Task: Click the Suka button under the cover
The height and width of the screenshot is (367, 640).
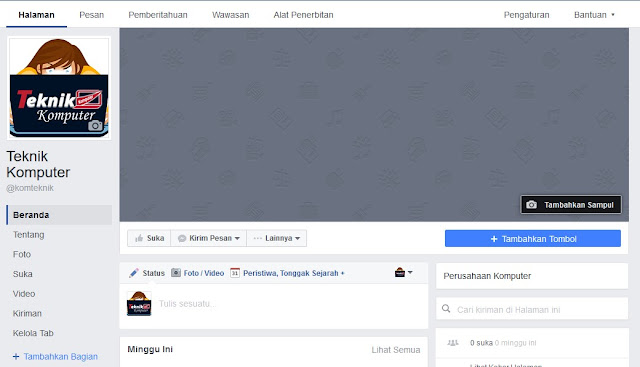Action: 149,238
